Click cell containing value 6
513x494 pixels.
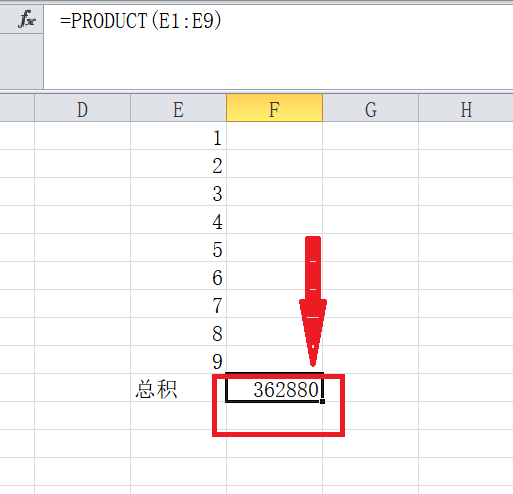(178, 276)
